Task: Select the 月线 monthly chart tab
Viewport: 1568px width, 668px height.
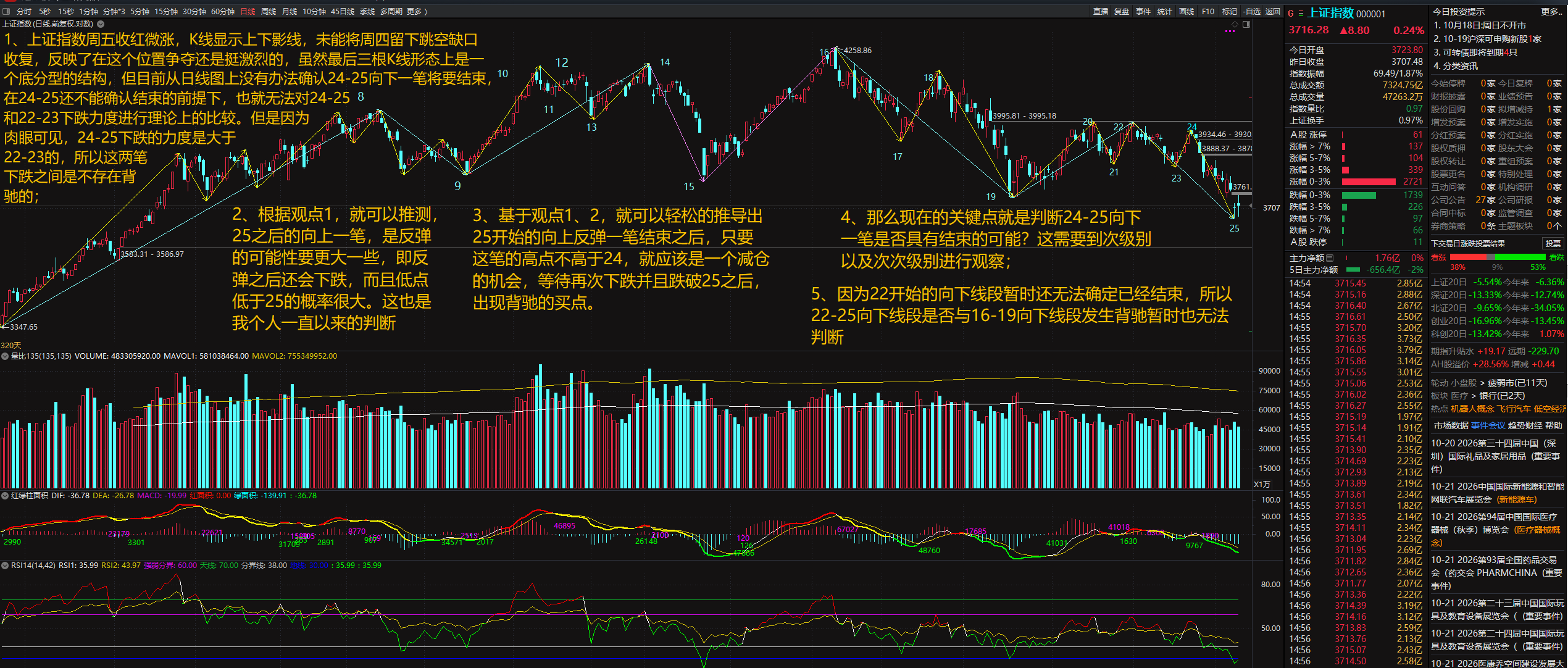Action: [290, 11]
